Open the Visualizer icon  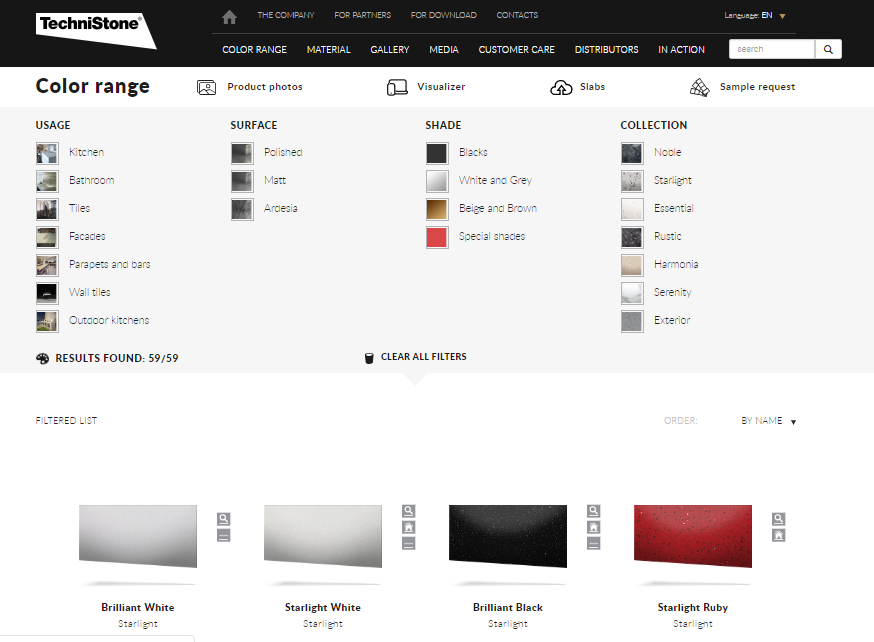click(397, 87)
